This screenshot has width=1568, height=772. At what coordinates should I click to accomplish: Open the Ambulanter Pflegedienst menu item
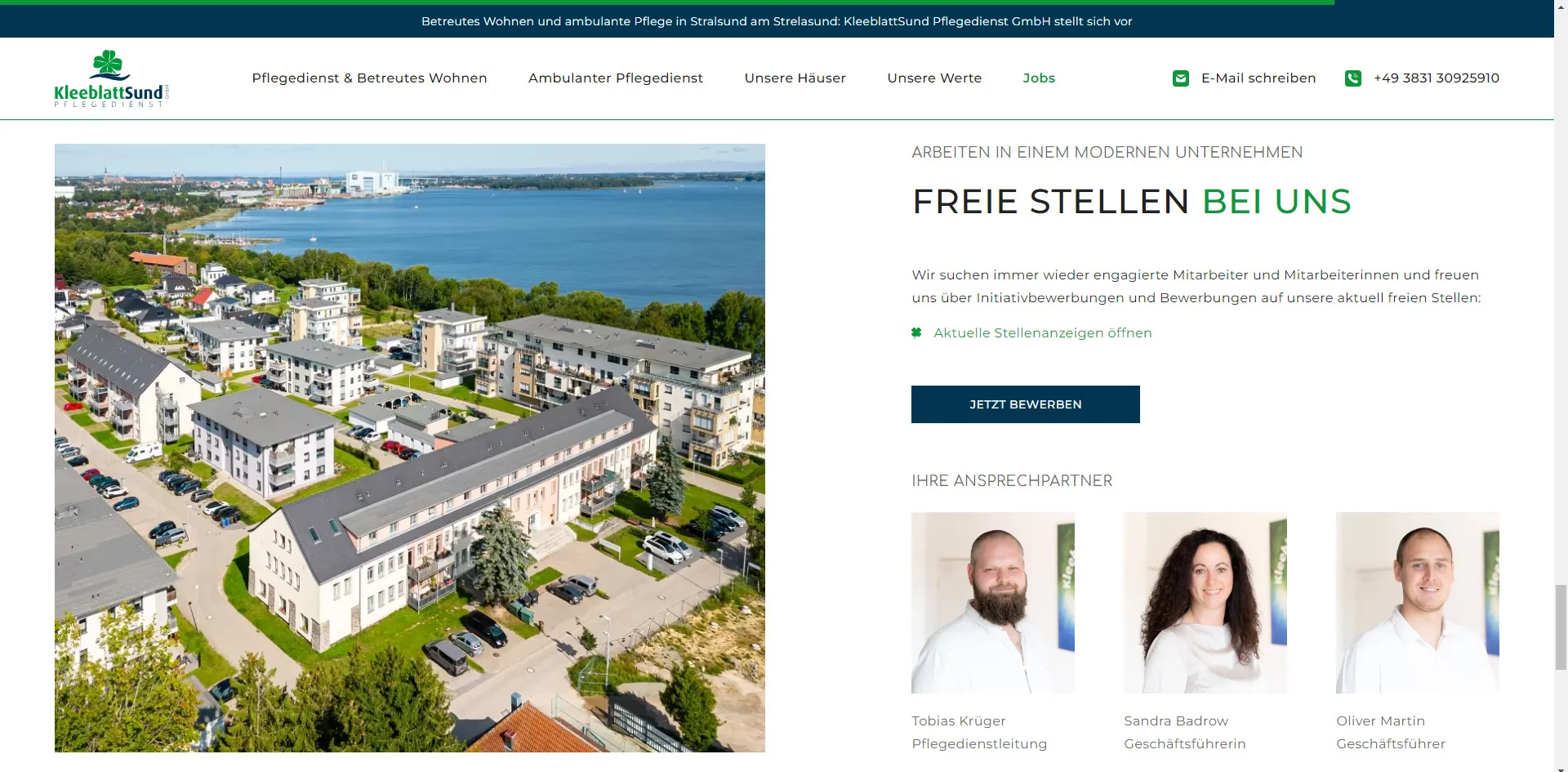[615, 78]
